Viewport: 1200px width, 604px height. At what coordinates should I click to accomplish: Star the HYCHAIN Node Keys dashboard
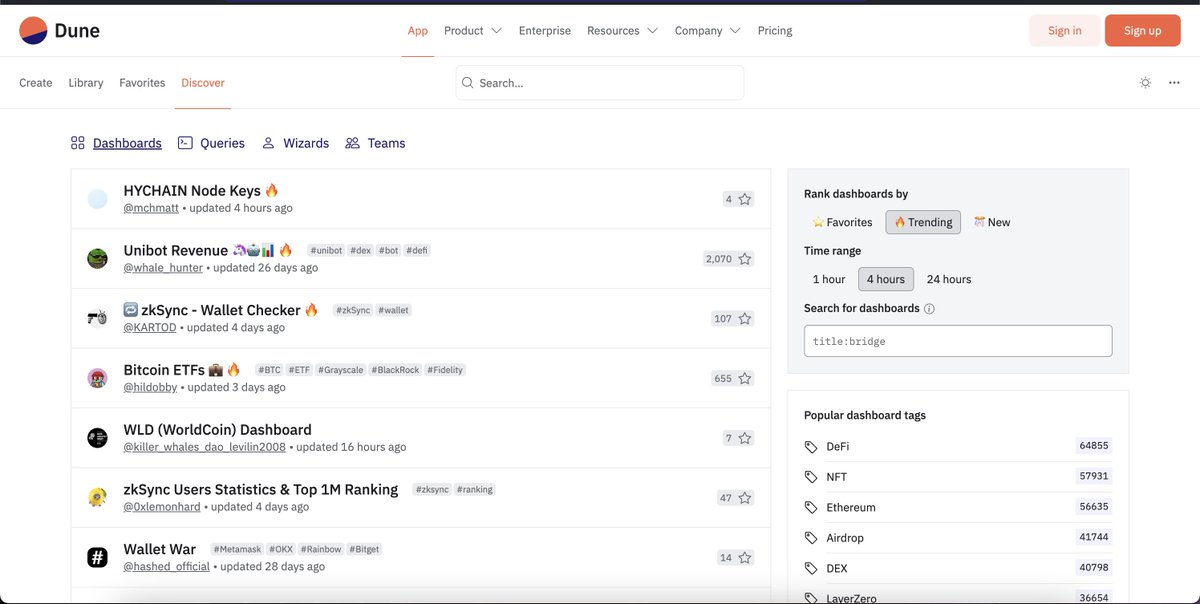coord(744,199)
